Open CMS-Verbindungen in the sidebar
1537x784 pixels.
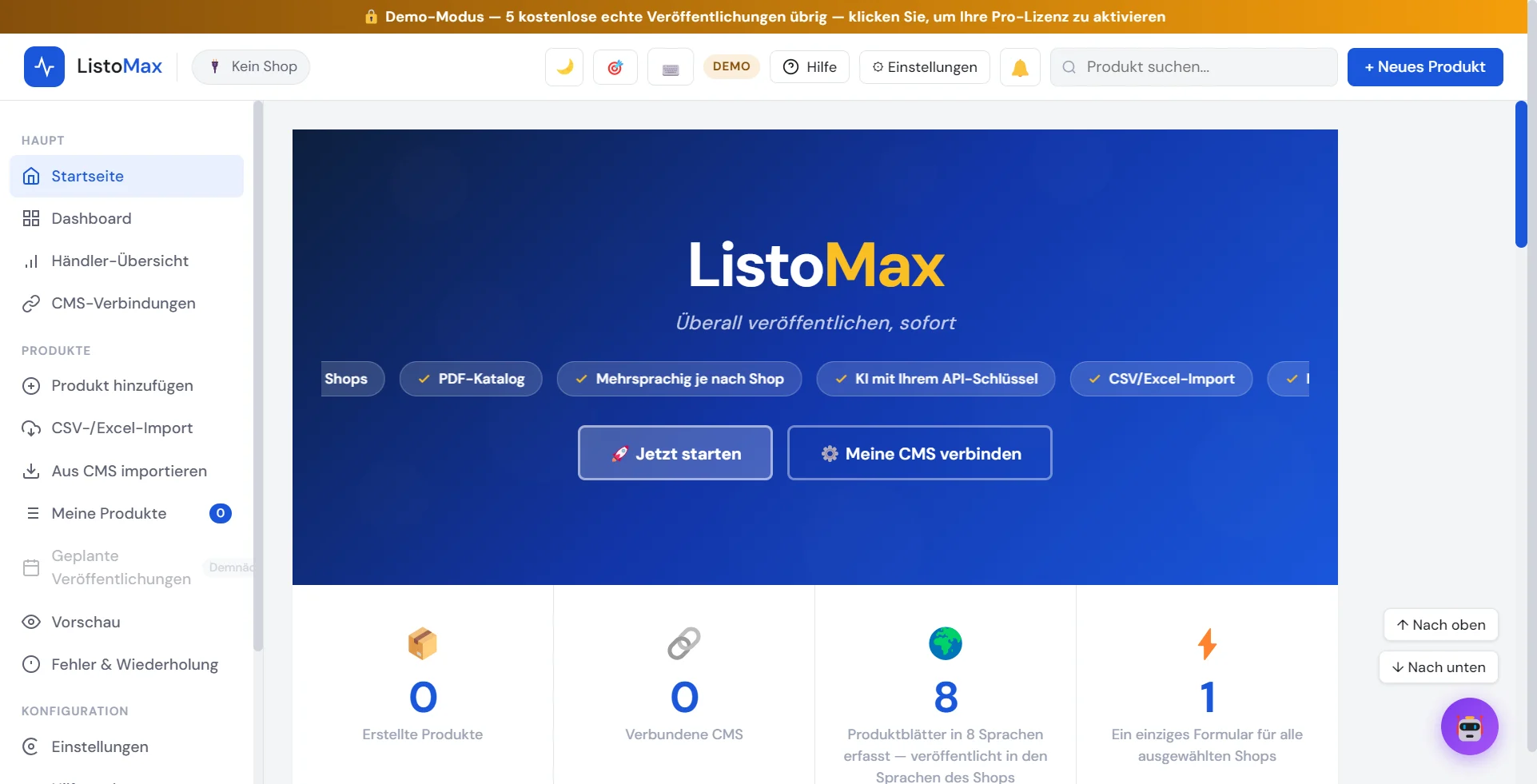pos(126,303)
